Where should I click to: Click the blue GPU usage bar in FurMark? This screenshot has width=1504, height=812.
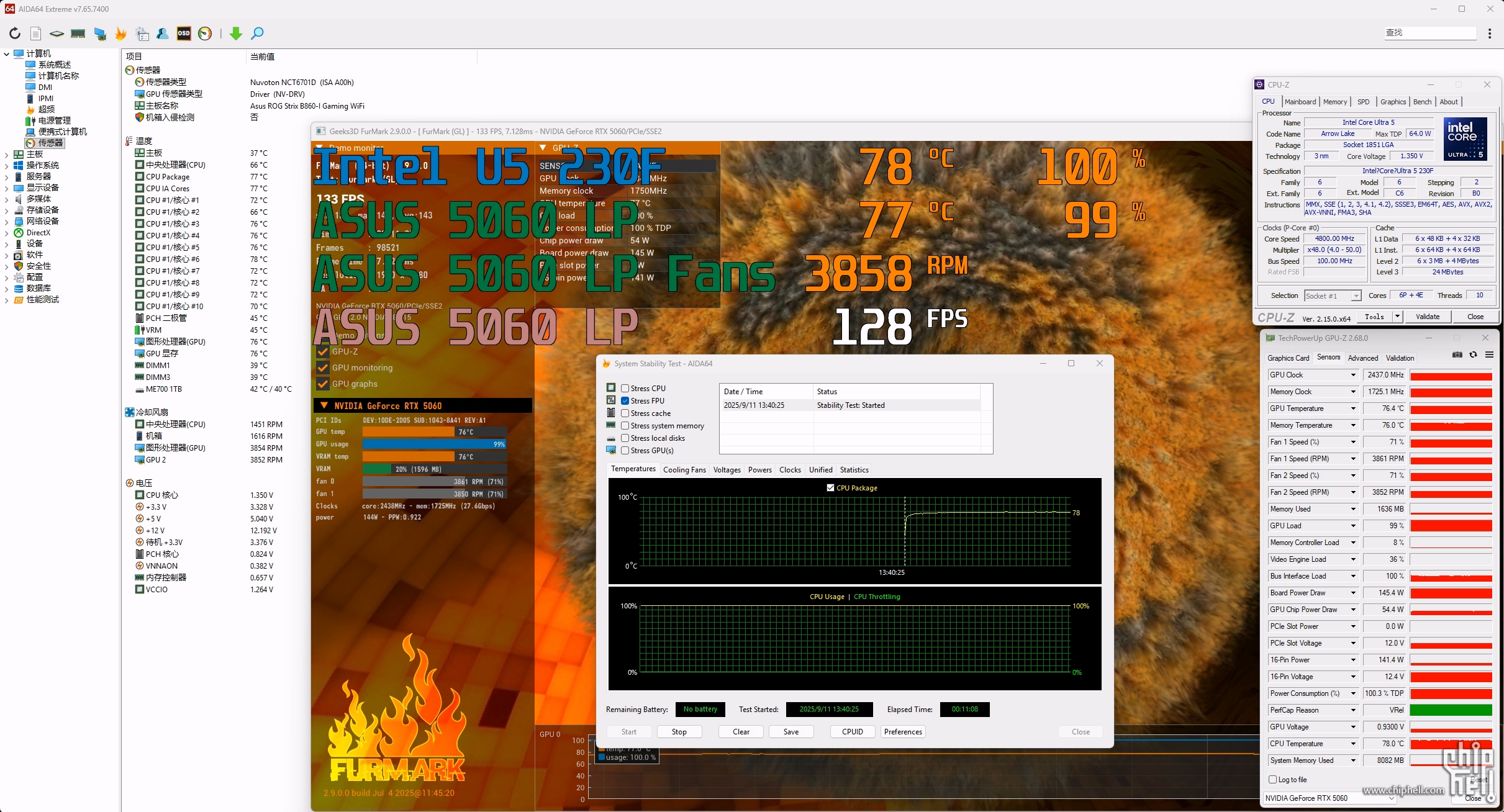(x=435, y=444)
